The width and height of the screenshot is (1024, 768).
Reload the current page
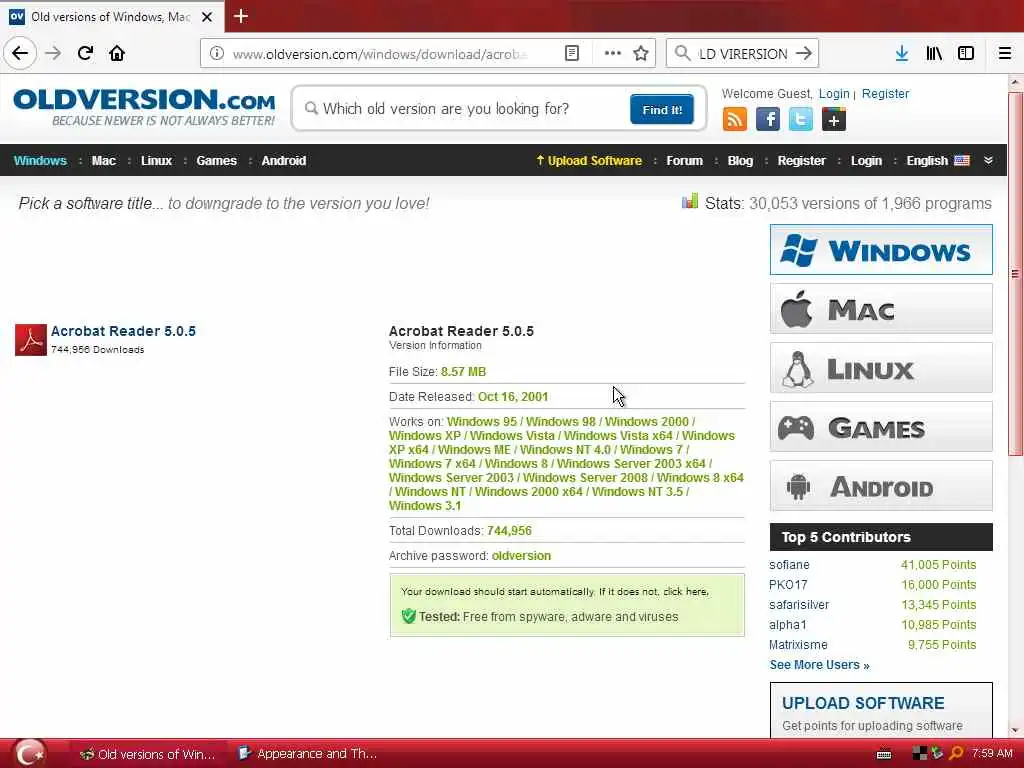(x=86, y=53)
